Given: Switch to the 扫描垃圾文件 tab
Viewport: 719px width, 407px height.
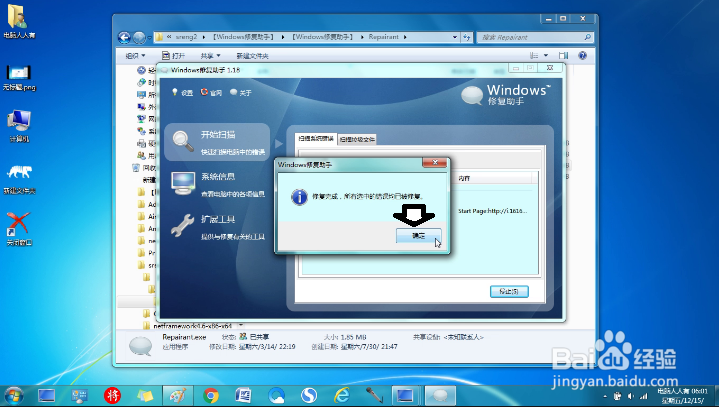Looking at the screenshot, I should pyautogui.click(x=357, y=139).
